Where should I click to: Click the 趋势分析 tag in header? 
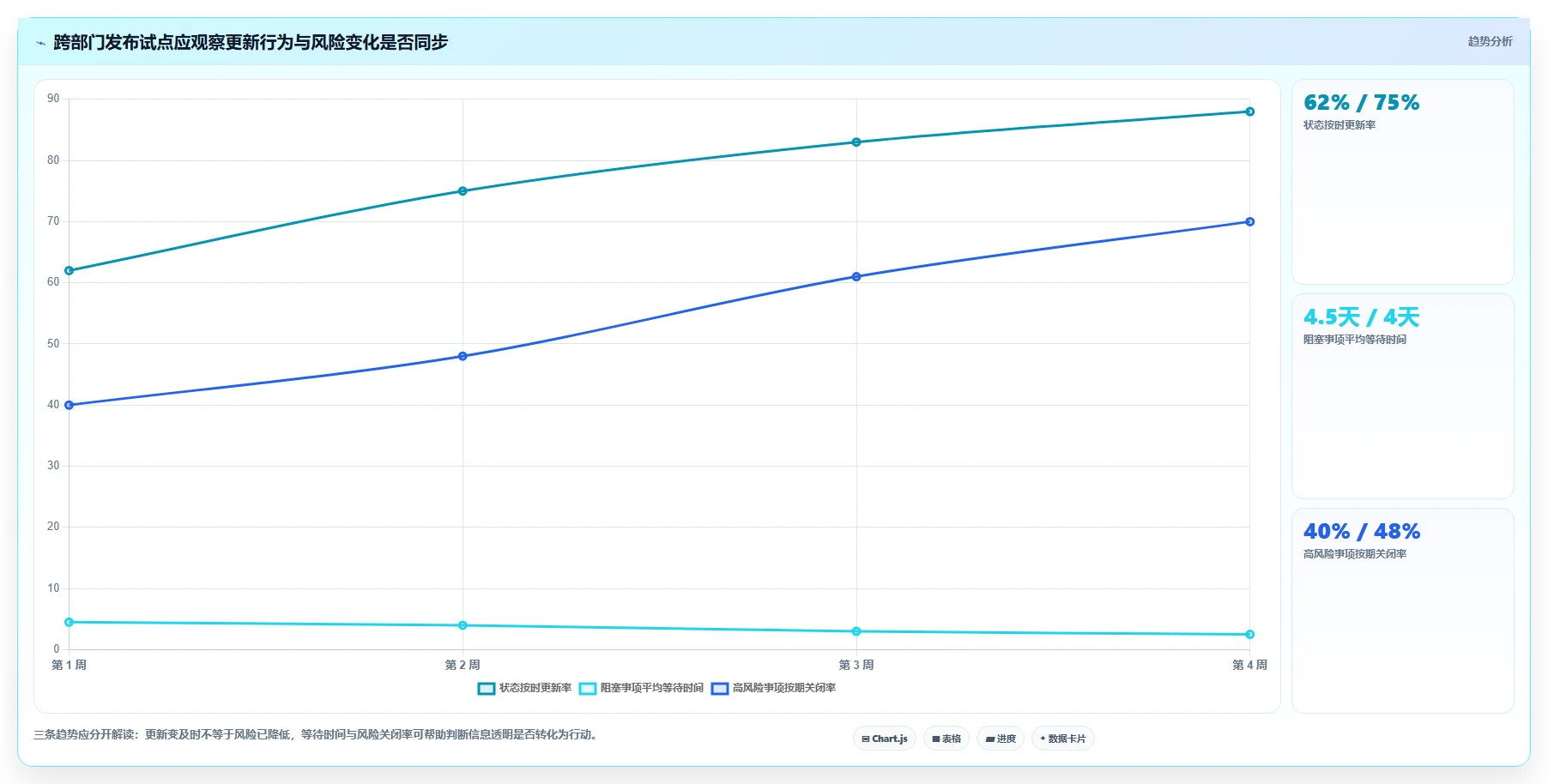pyautogui.click(x=1490, y=41)
